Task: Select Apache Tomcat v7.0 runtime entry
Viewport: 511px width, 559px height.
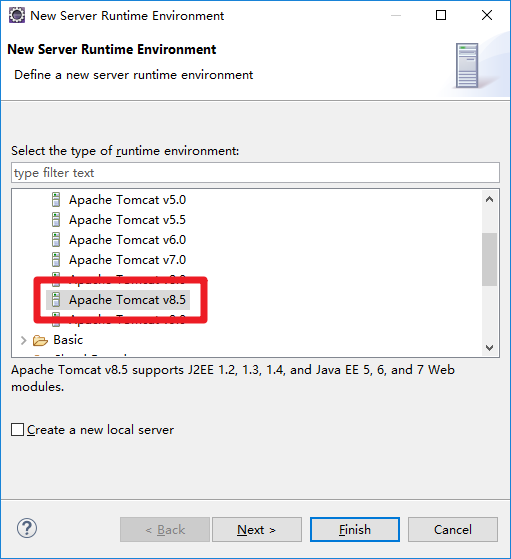Action: 127,260
